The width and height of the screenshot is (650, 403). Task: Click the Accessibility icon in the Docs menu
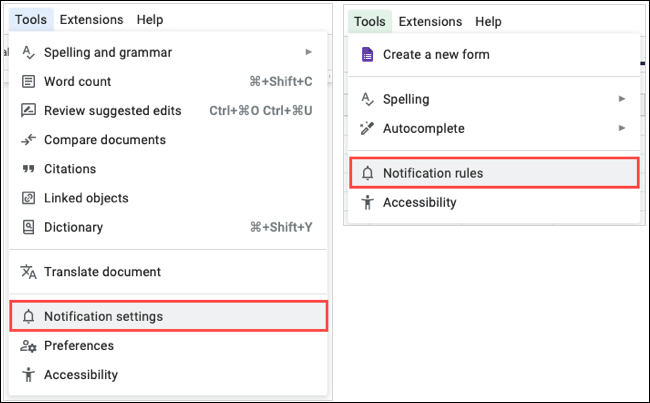(28, 375)
